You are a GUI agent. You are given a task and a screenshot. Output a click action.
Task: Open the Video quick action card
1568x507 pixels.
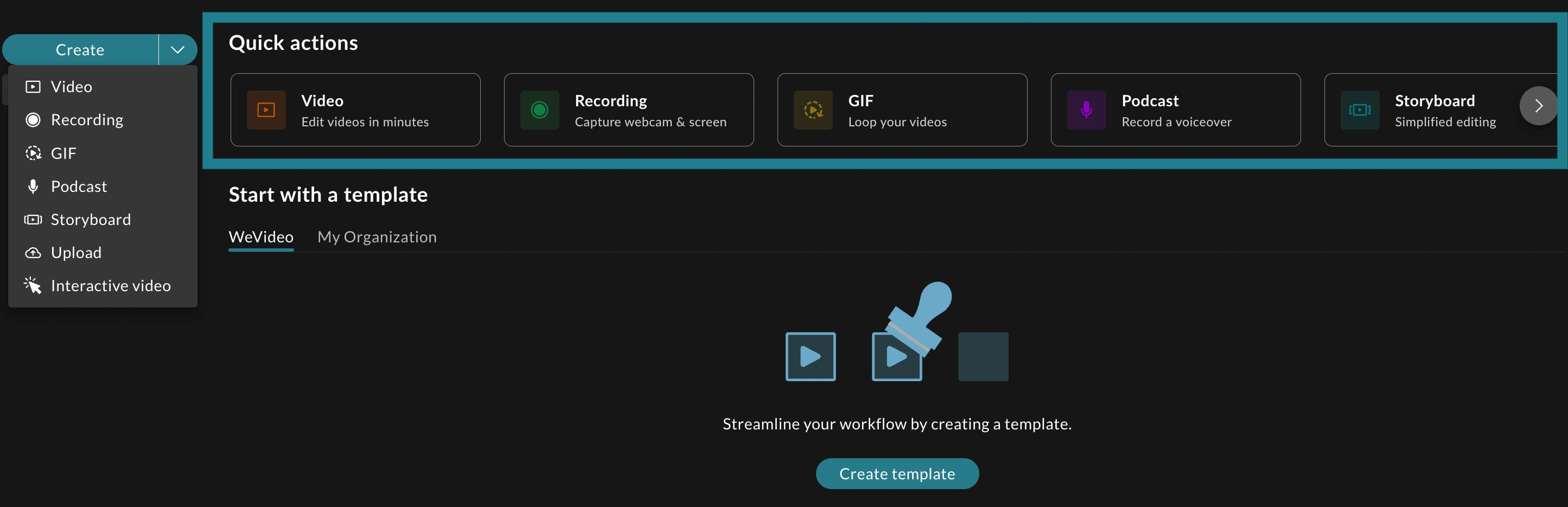(x=355, y=110)
